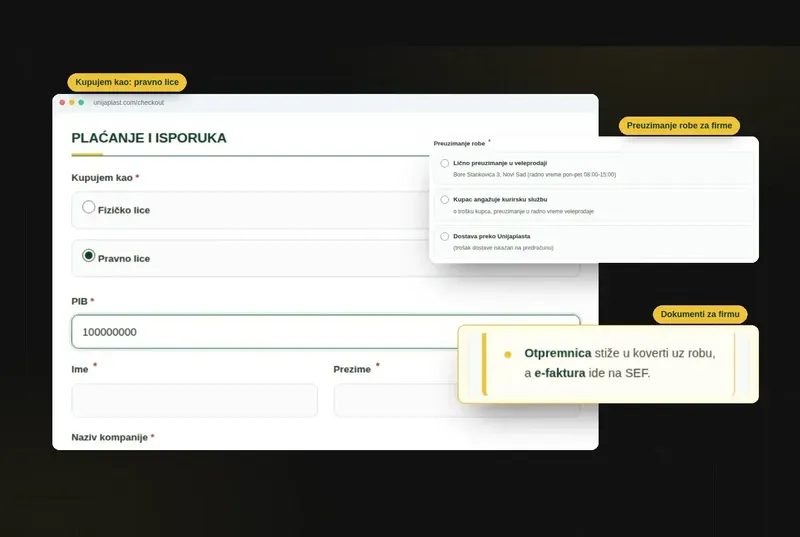Select the Fizičko lice radio button
Image resolution: width=800 pixels, height=537 pixels.
click(x=89, y=207)
